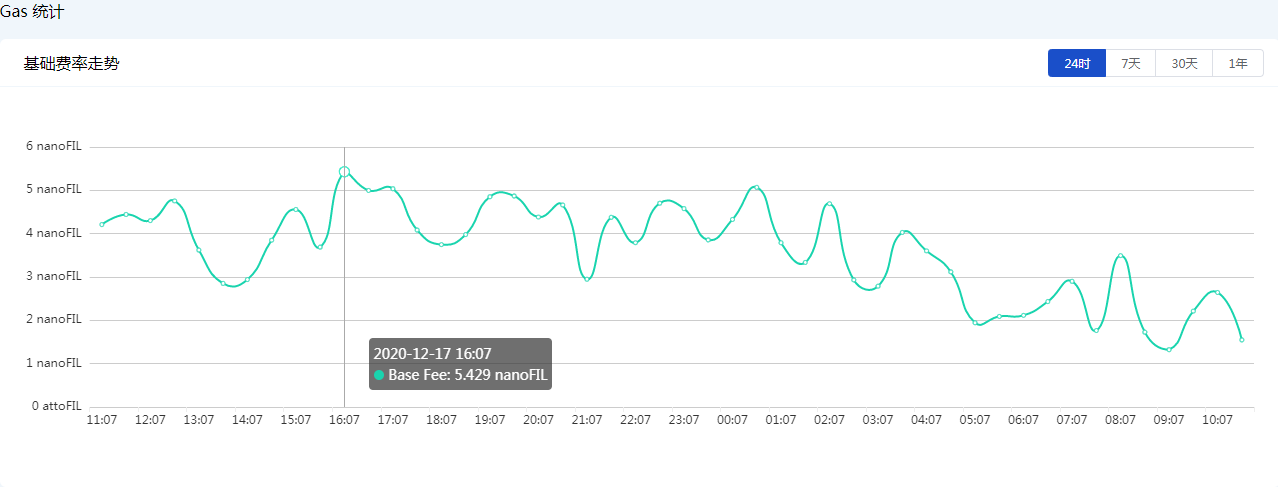The height and width of the screenshot is (487, 1278).
Task: Switch to the 24时 time range tab
Action: (x=1076, y=63)
